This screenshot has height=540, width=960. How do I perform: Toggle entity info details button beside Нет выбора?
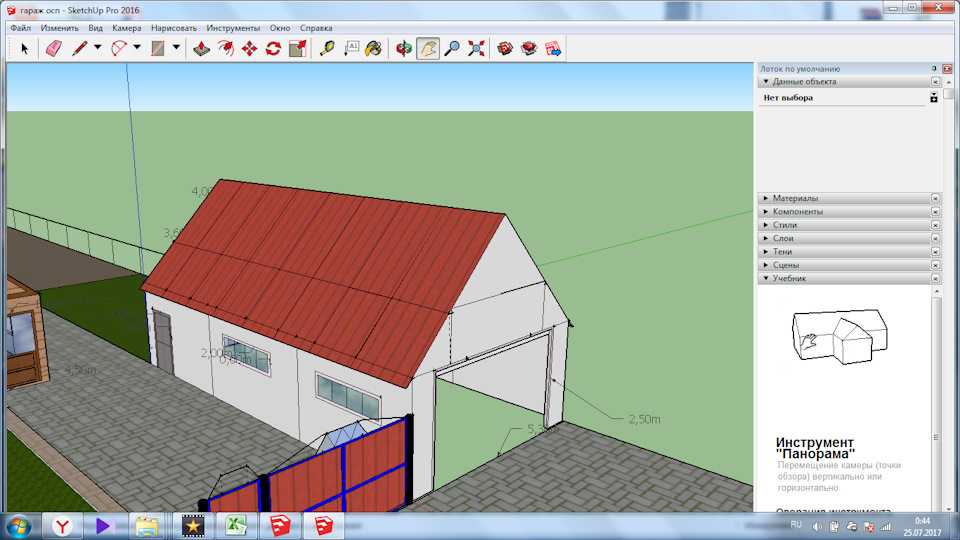pos(934,97)
